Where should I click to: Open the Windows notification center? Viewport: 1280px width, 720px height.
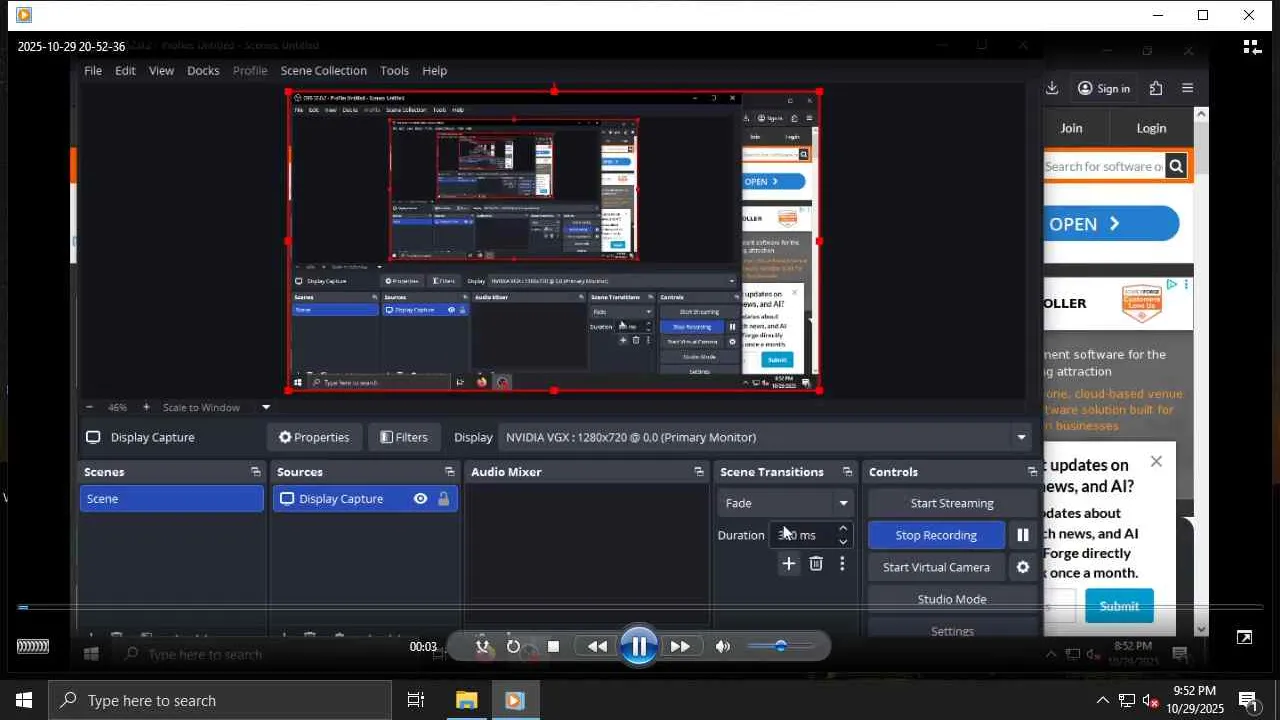[1248, 700]
